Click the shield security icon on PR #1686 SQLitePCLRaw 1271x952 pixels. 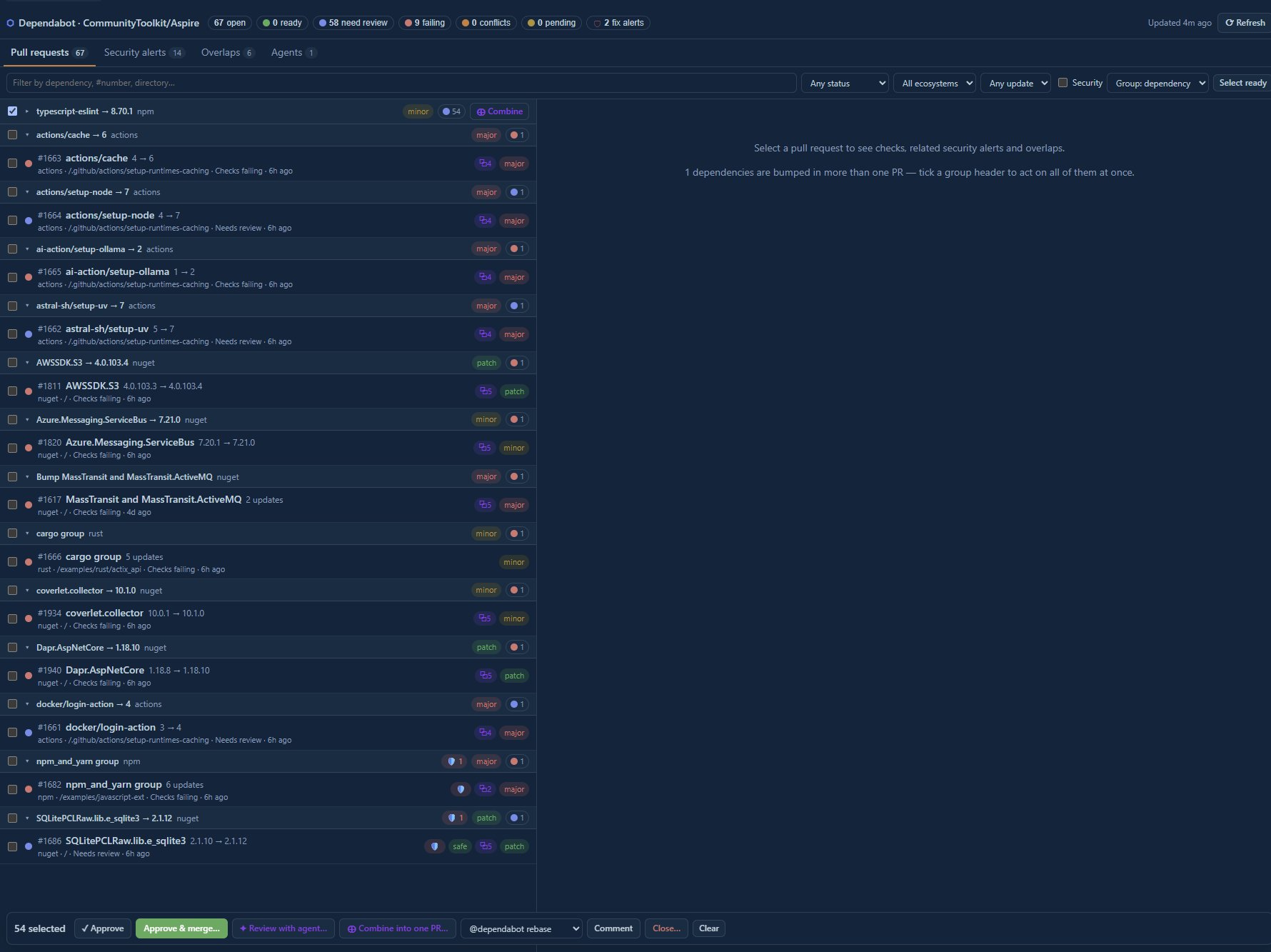[x=435, y=846]
